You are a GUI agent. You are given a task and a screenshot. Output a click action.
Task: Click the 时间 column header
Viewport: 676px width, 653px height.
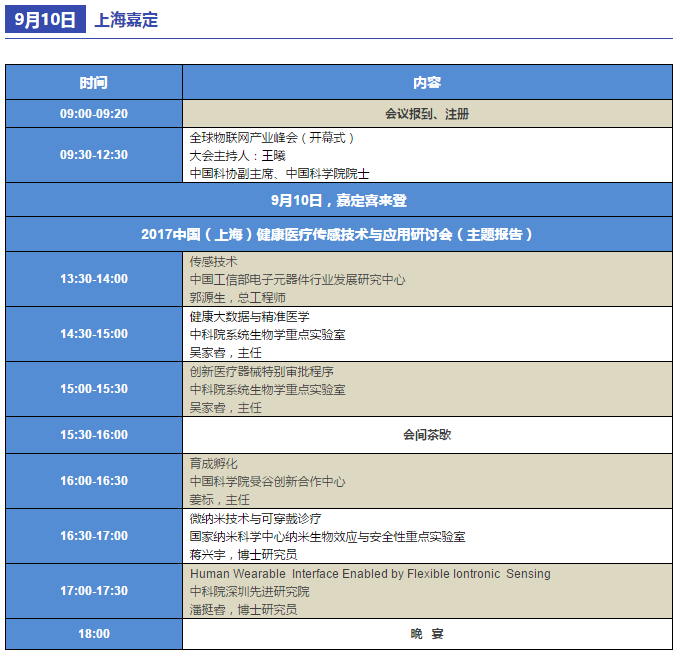tap(93, 82)
